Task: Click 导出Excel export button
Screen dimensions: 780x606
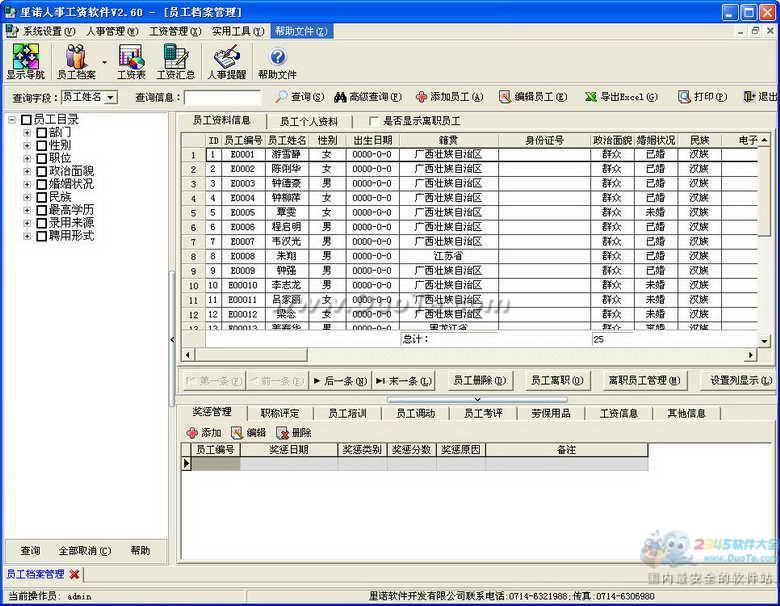Action: (x=621, y=97)
